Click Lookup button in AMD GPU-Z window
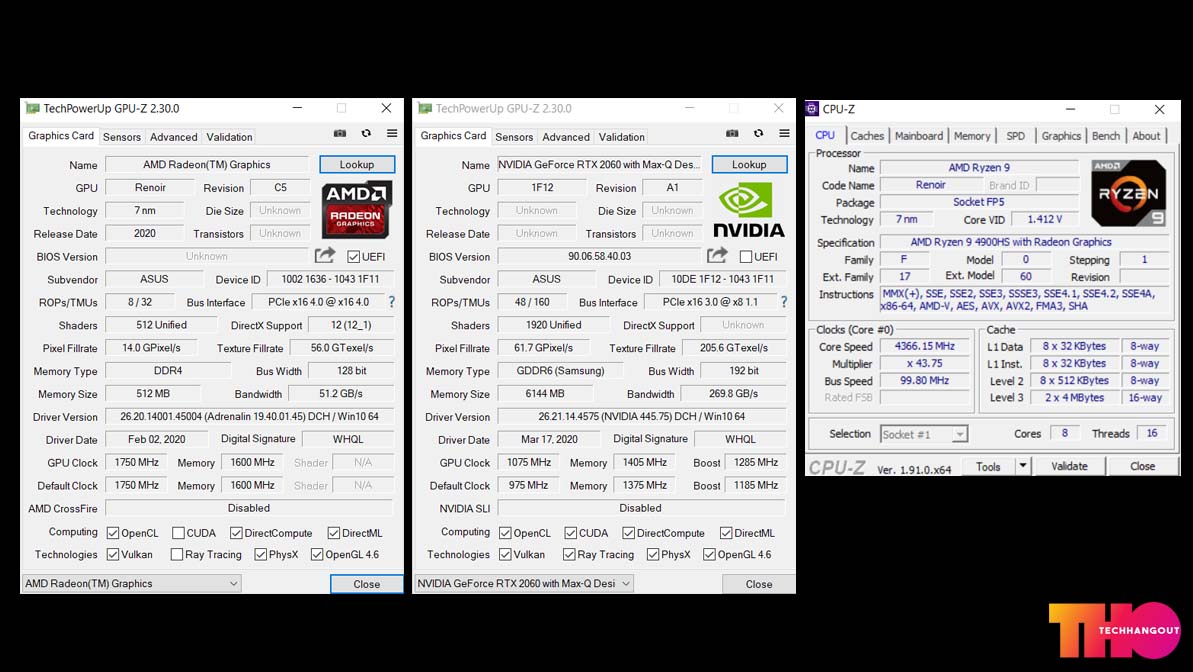 357,164
